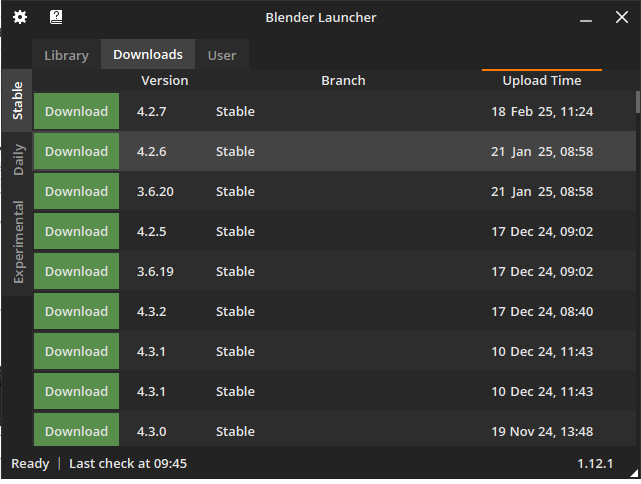Open settings via the gear icon
The image size is (641, 484).
tap(20, 17)
